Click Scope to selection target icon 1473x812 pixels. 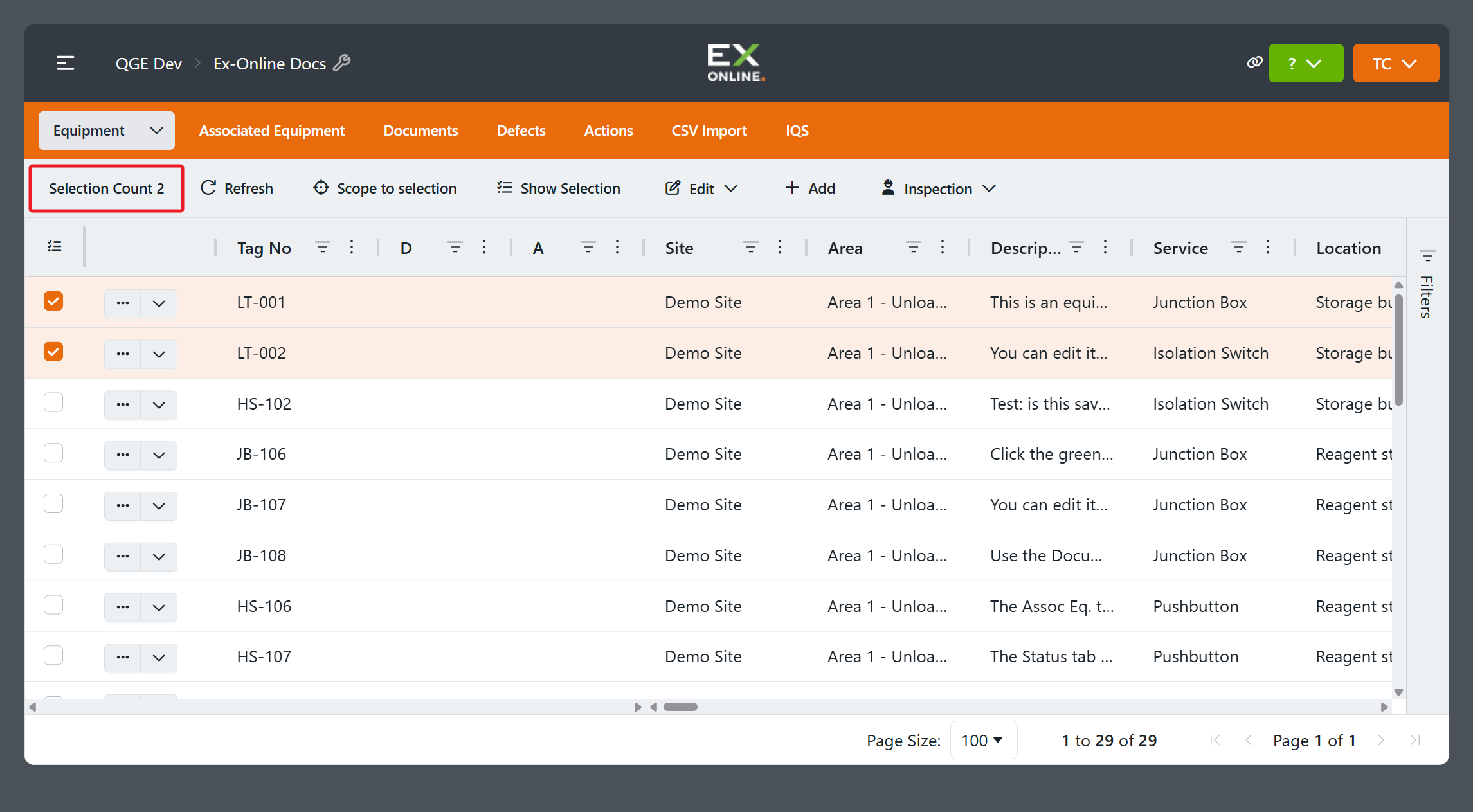[x=321, y=188]
